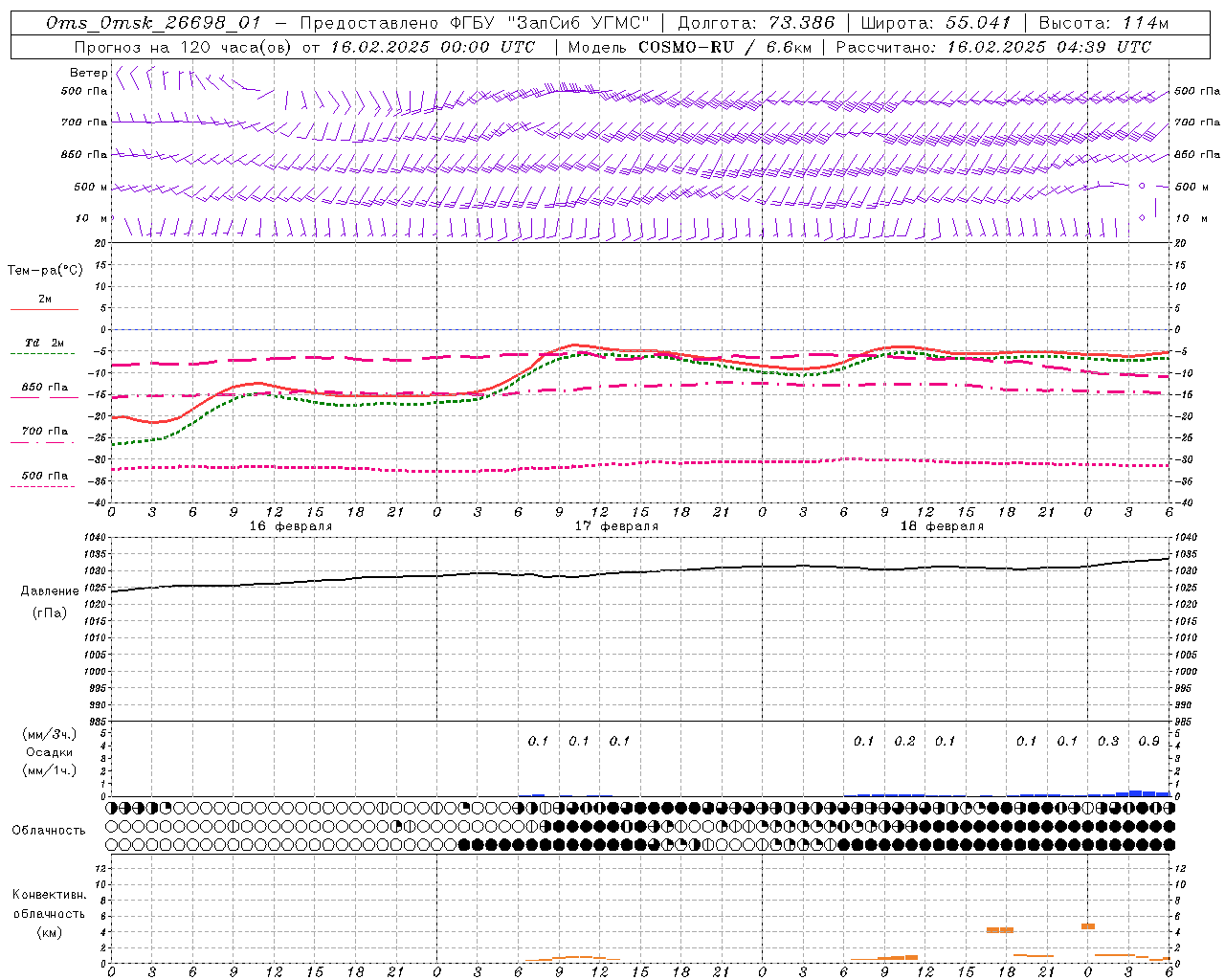
Task: Click the 18 февраля date label
Action: coord(942,526)
